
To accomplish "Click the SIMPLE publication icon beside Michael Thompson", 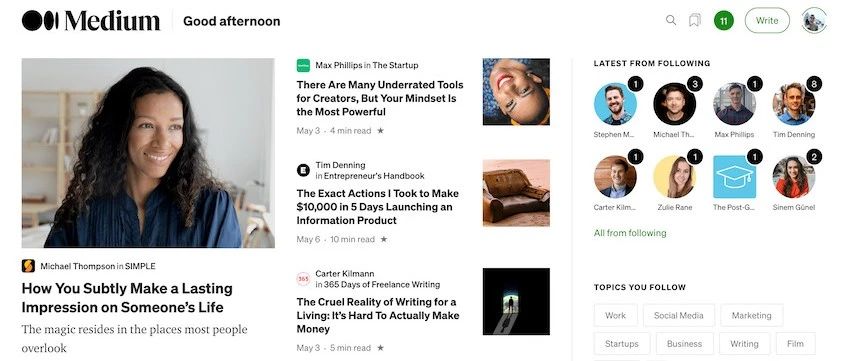I will pyautogui.click(x=28, y=266).
